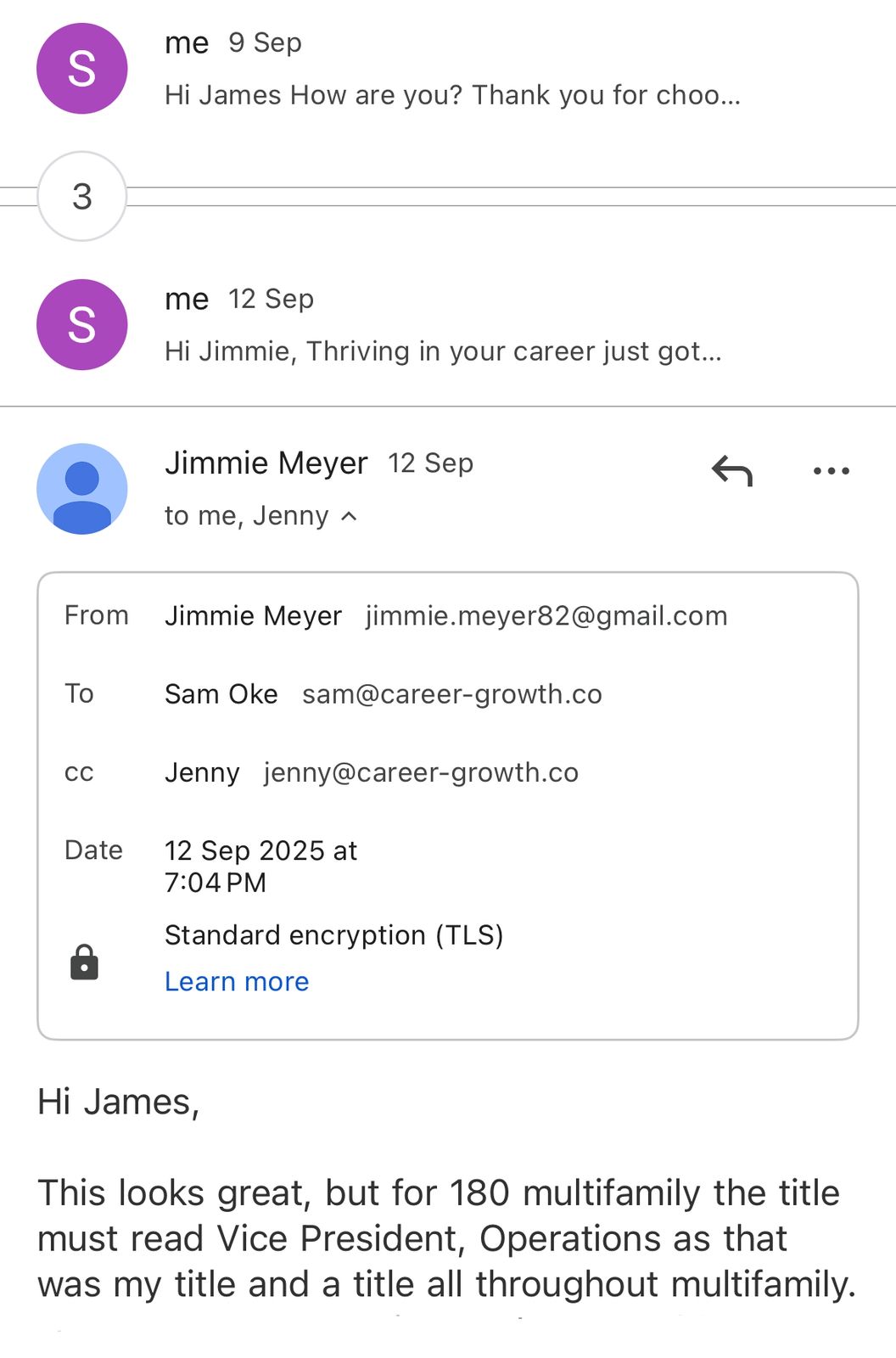This screenshot has height=1358, width=896.
Task: Expand the 9 Sep message from me
Action: pyautogui.click(x=452, y=94)
